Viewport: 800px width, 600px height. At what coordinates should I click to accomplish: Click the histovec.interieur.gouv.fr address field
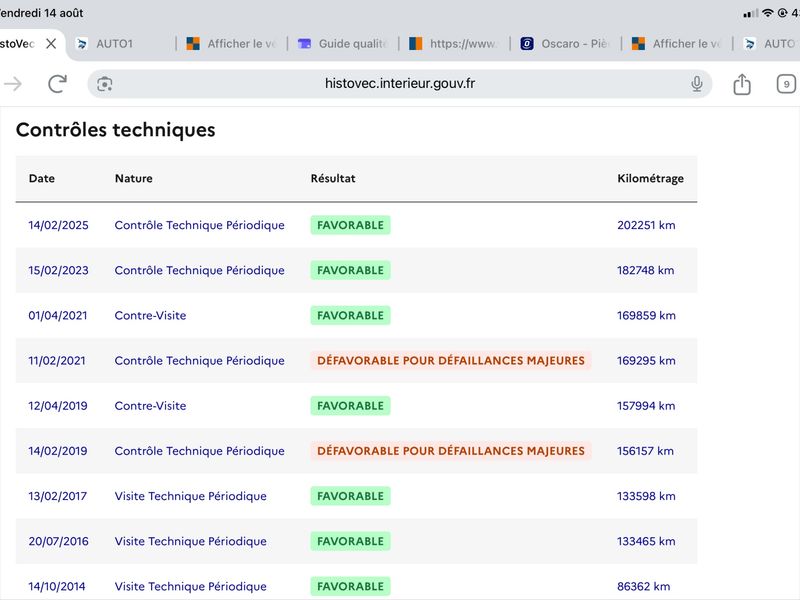tap(399, 84)
